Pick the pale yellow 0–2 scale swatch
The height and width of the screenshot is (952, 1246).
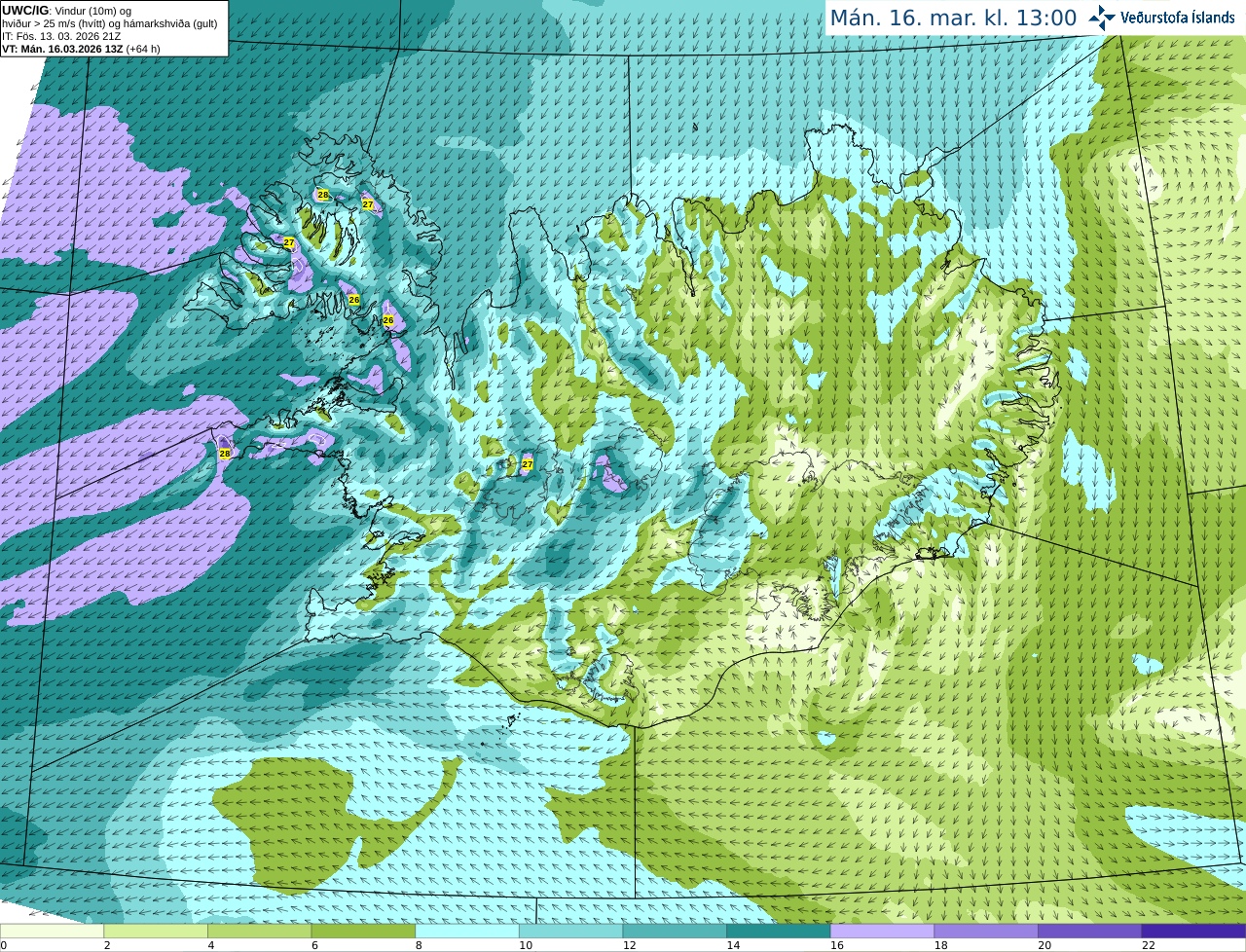(x=52, y=931)
